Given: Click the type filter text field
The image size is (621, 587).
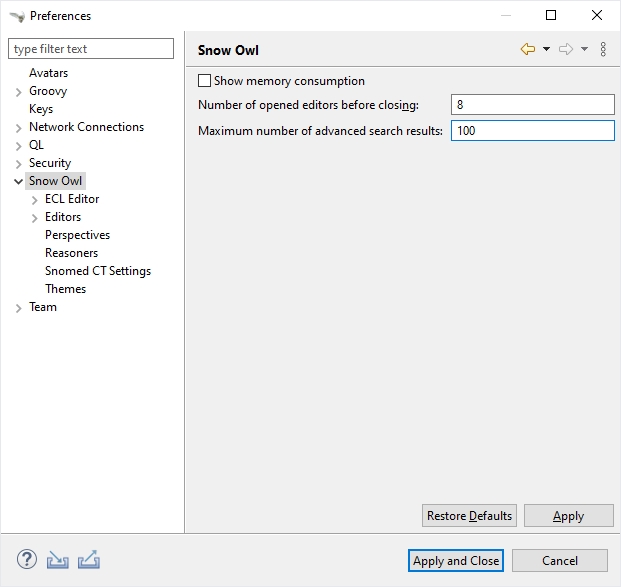Looking at the screenshot, I should (x=91, y=49).
